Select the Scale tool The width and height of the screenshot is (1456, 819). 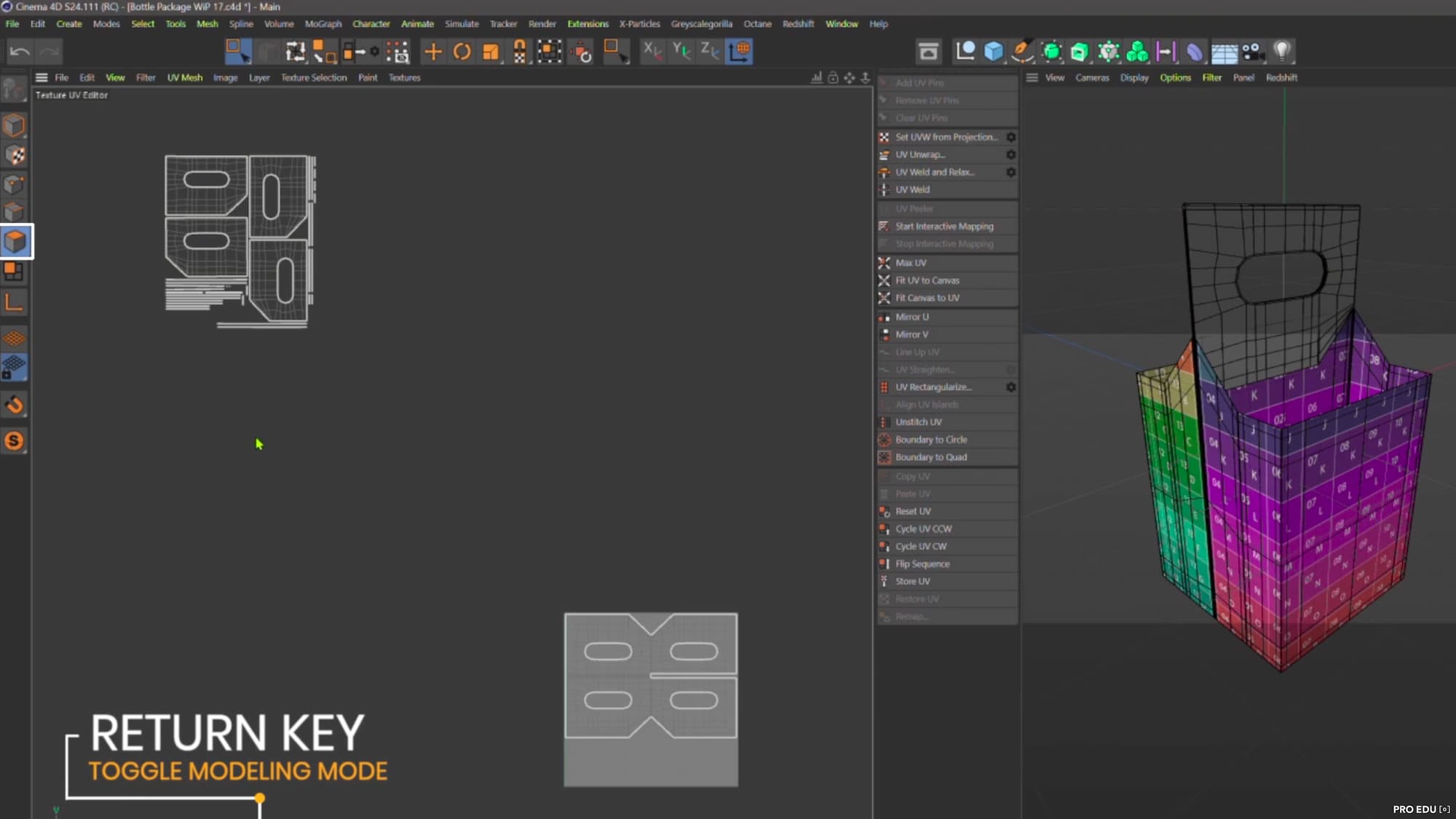[491, 52]
